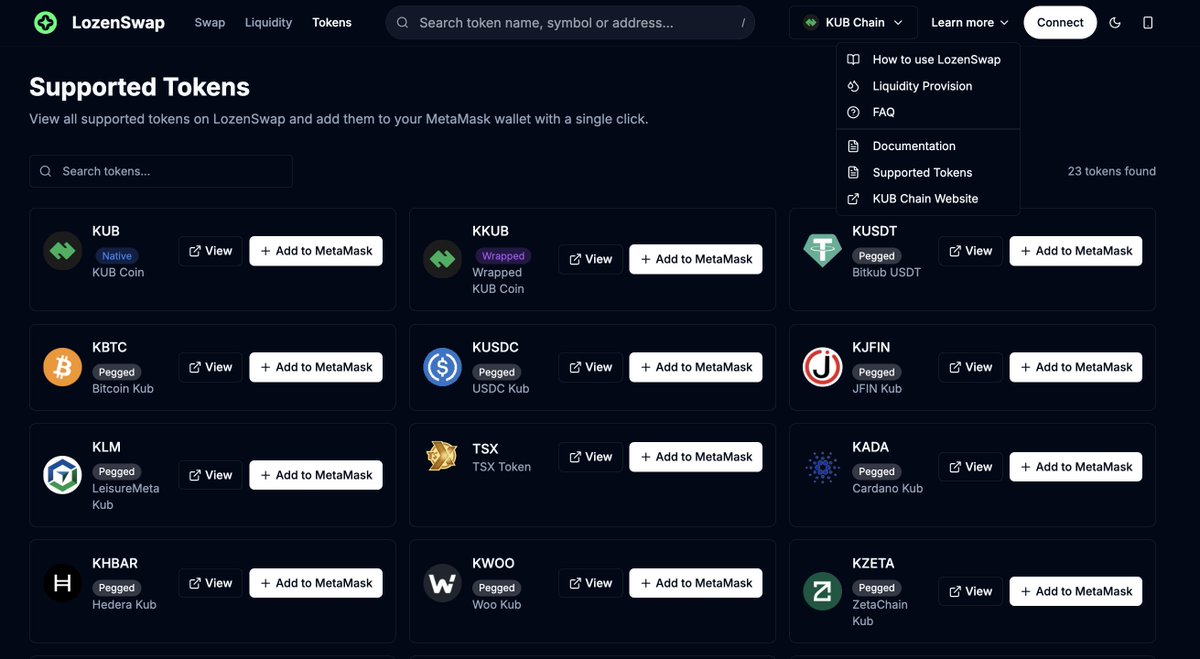View the KKUB token
Screen dimensions: 1200x659
tap(591, 259)
